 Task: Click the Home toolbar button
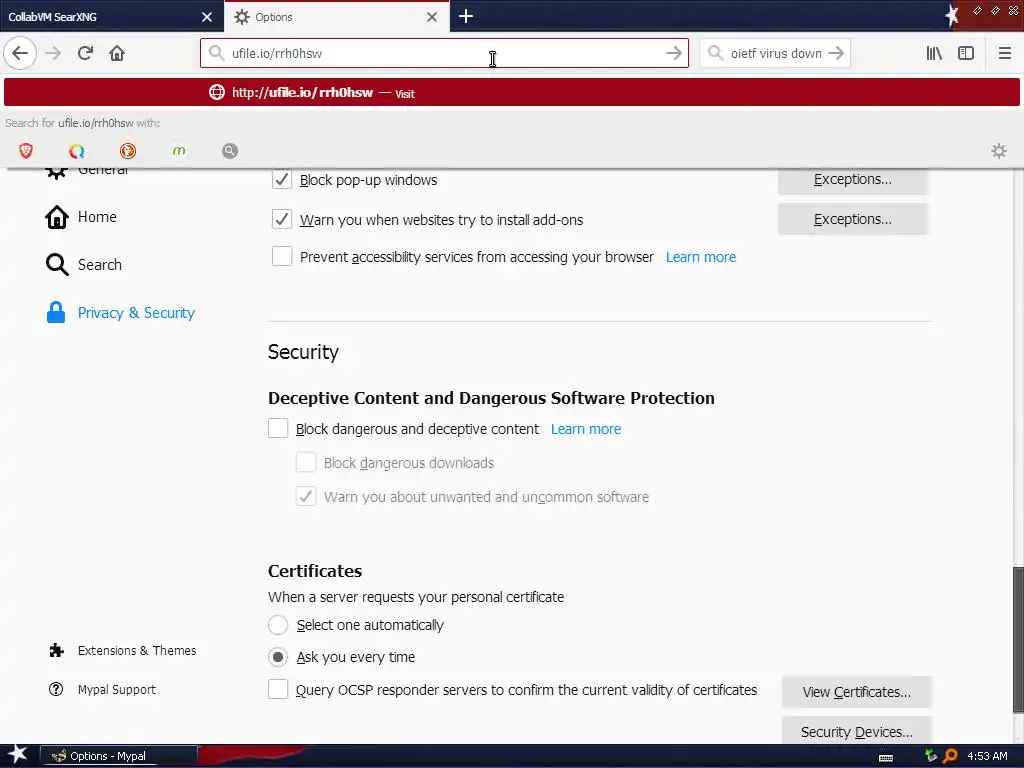tap(117, 53)
